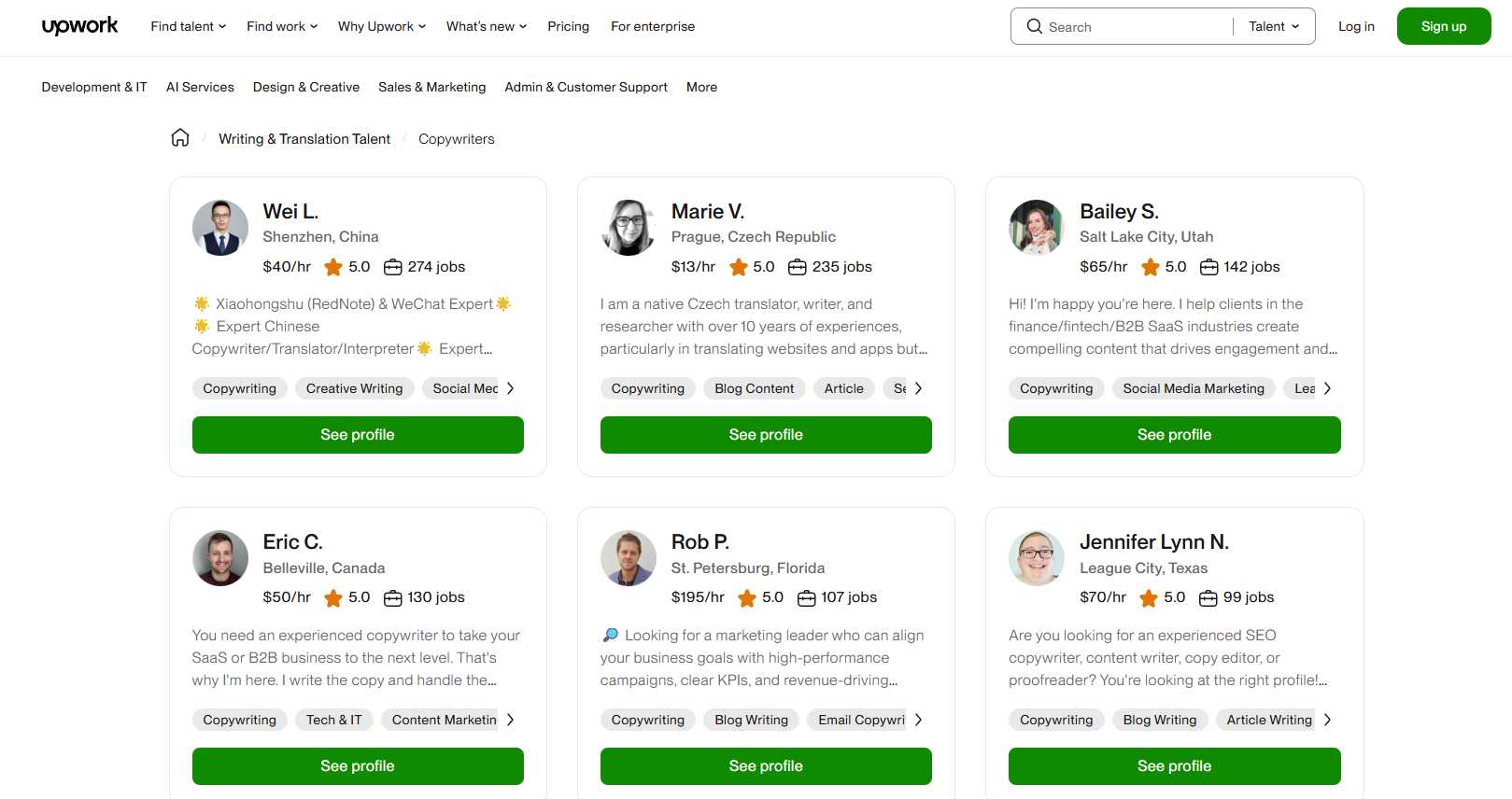Click the Sign up button

pos(1443,26)
